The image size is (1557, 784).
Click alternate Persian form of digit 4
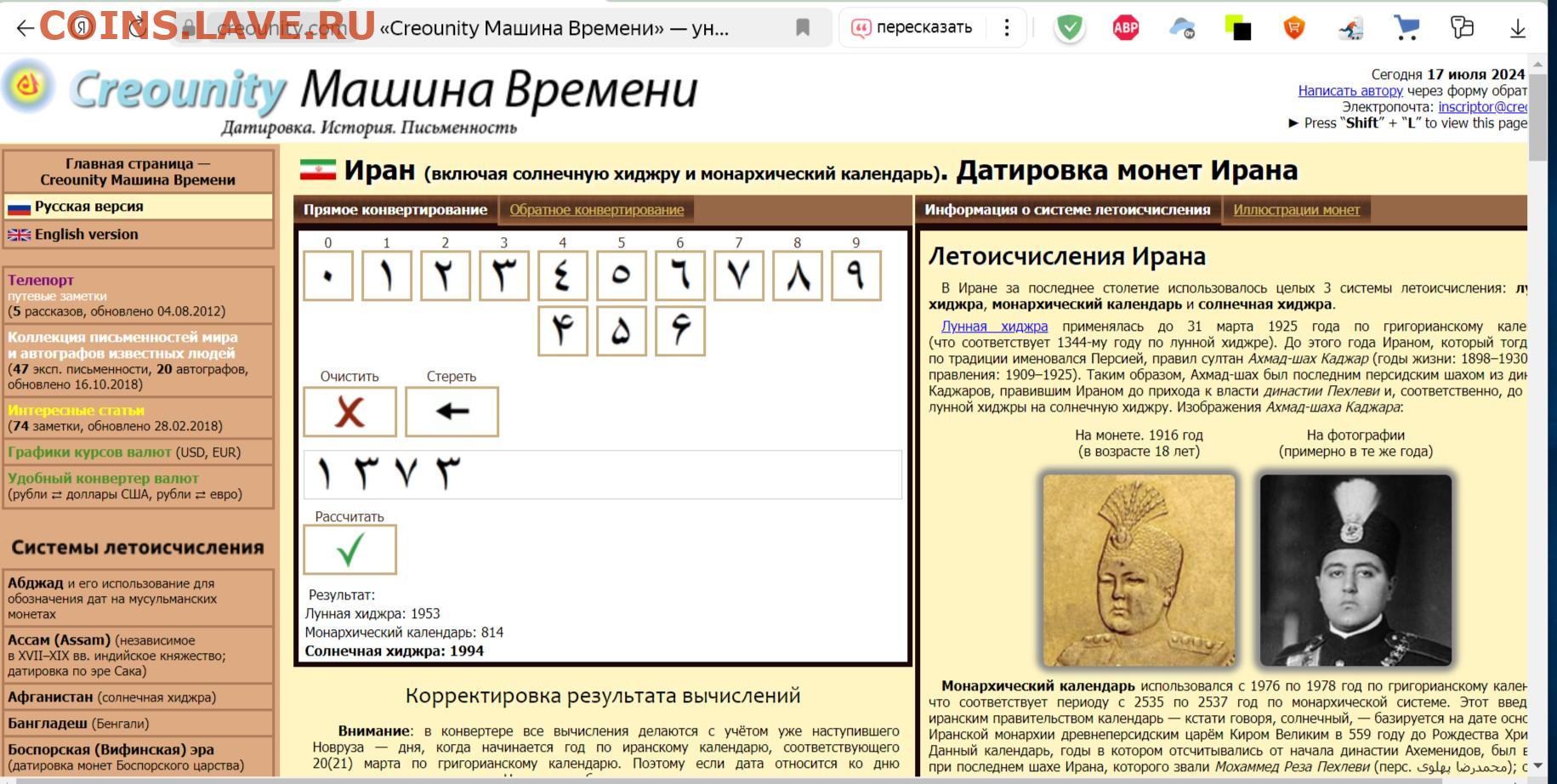coord(563,331)
